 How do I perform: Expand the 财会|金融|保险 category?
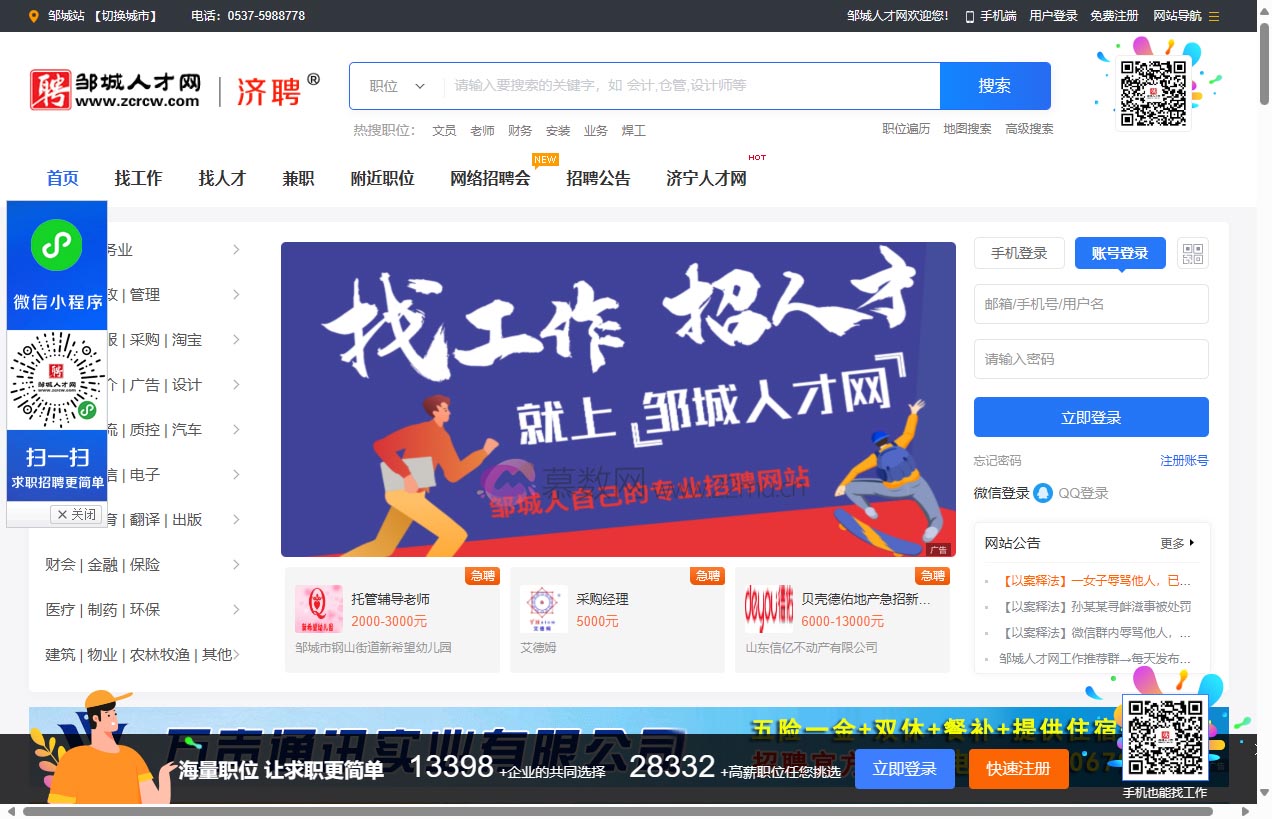pos(104,564)
